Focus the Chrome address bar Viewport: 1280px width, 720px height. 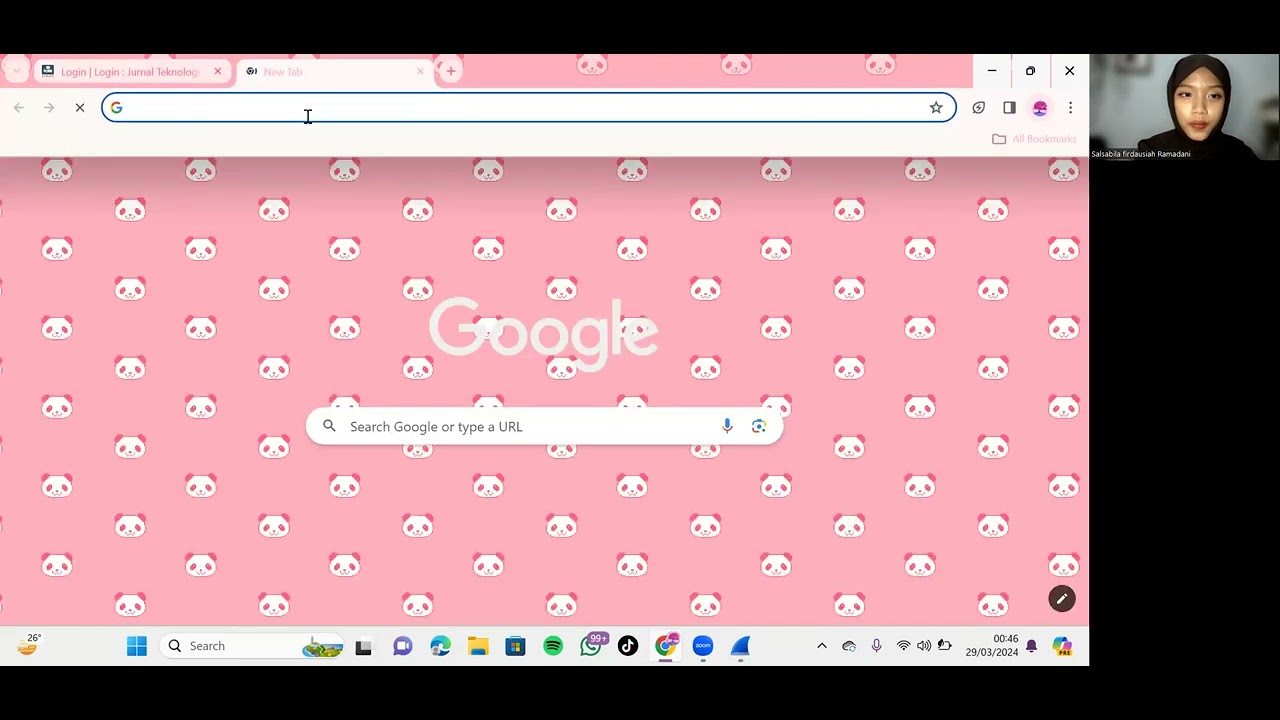pos(528,107)
